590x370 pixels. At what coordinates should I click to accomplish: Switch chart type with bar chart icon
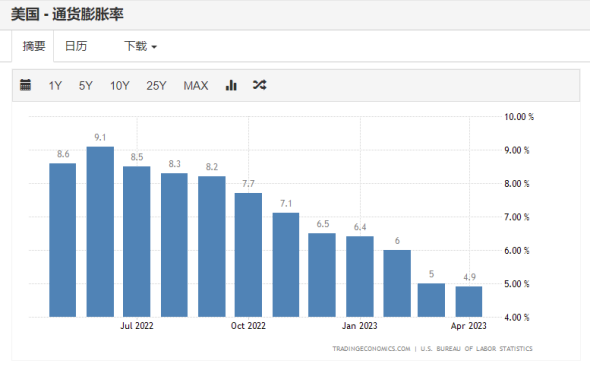(231, 85)
